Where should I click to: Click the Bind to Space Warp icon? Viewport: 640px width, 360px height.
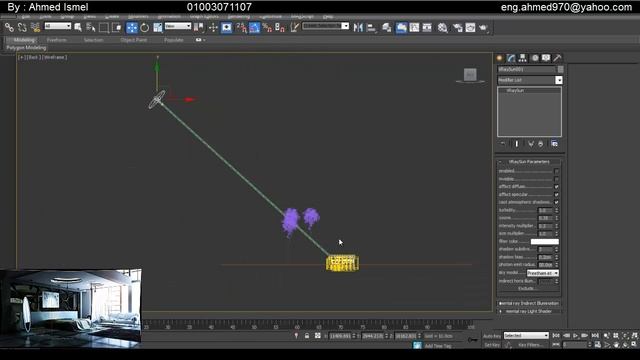(x=35, y=27)
